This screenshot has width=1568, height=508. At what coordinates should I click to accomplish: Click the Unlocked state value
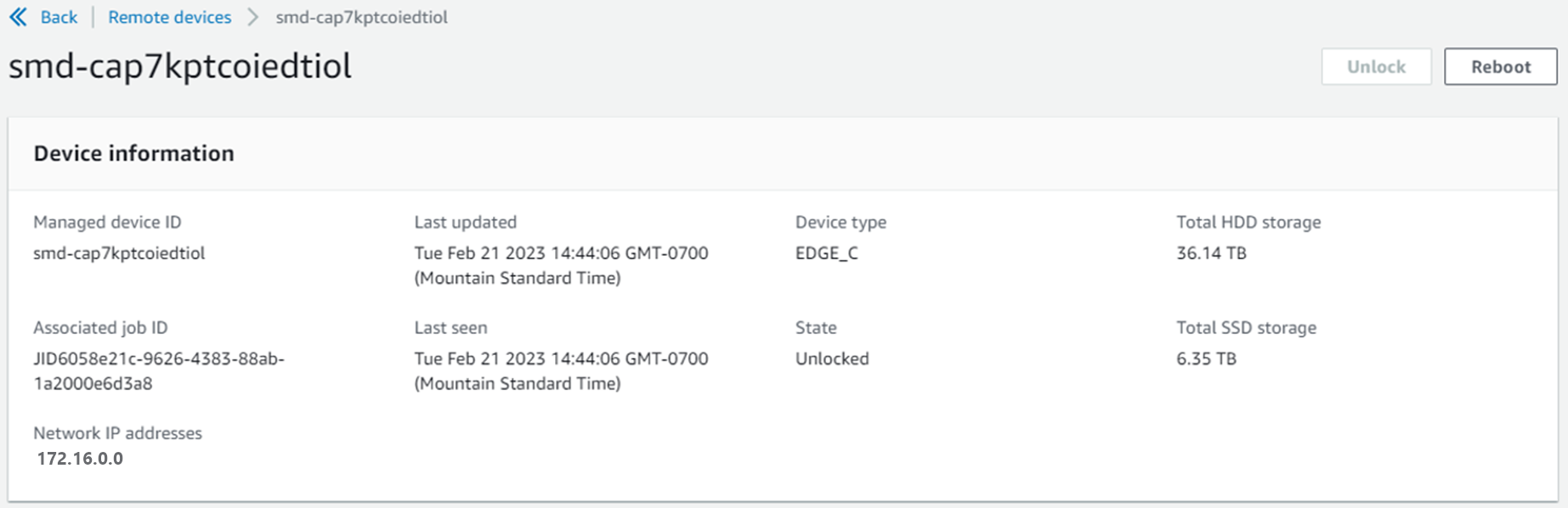pyautogui.click(x=832, y=358)
